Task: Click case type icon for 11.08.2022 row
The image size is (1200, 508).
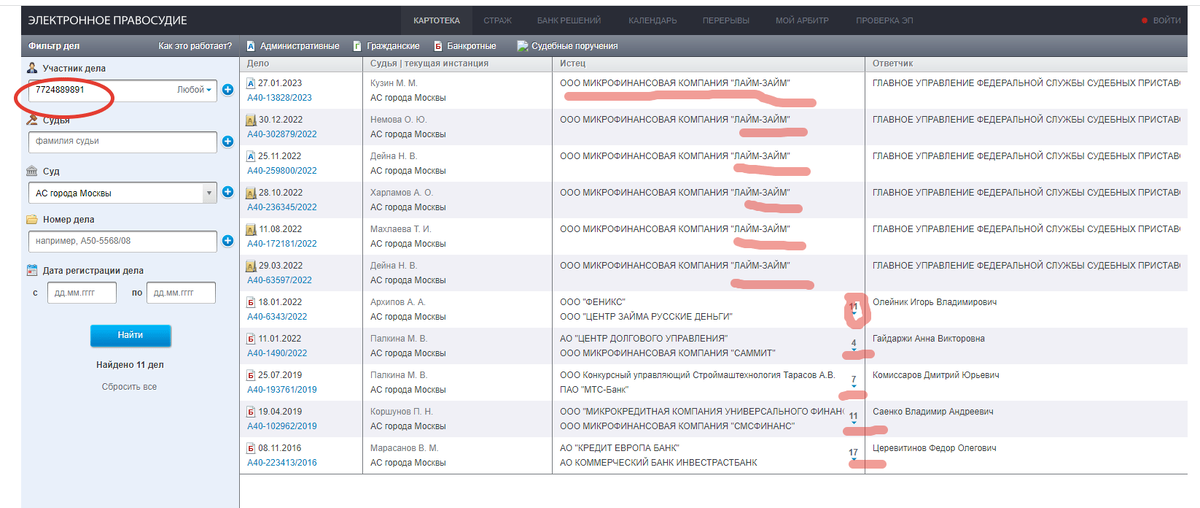Action: pos(251,229)
